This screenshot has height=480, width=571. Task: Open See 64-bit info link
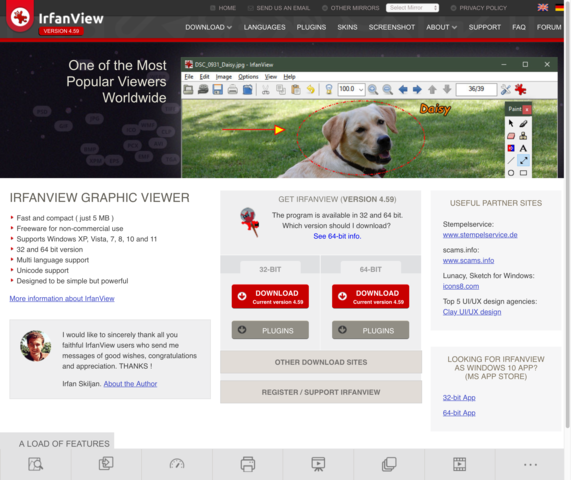[x=337, y=236]
